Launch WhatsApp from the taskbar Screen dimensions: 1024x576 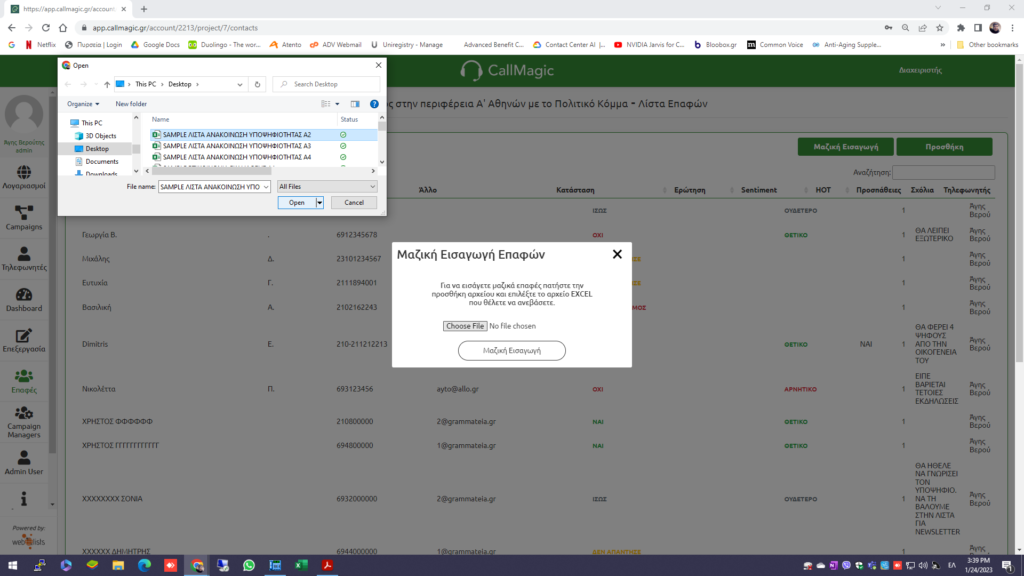(249, 565)
